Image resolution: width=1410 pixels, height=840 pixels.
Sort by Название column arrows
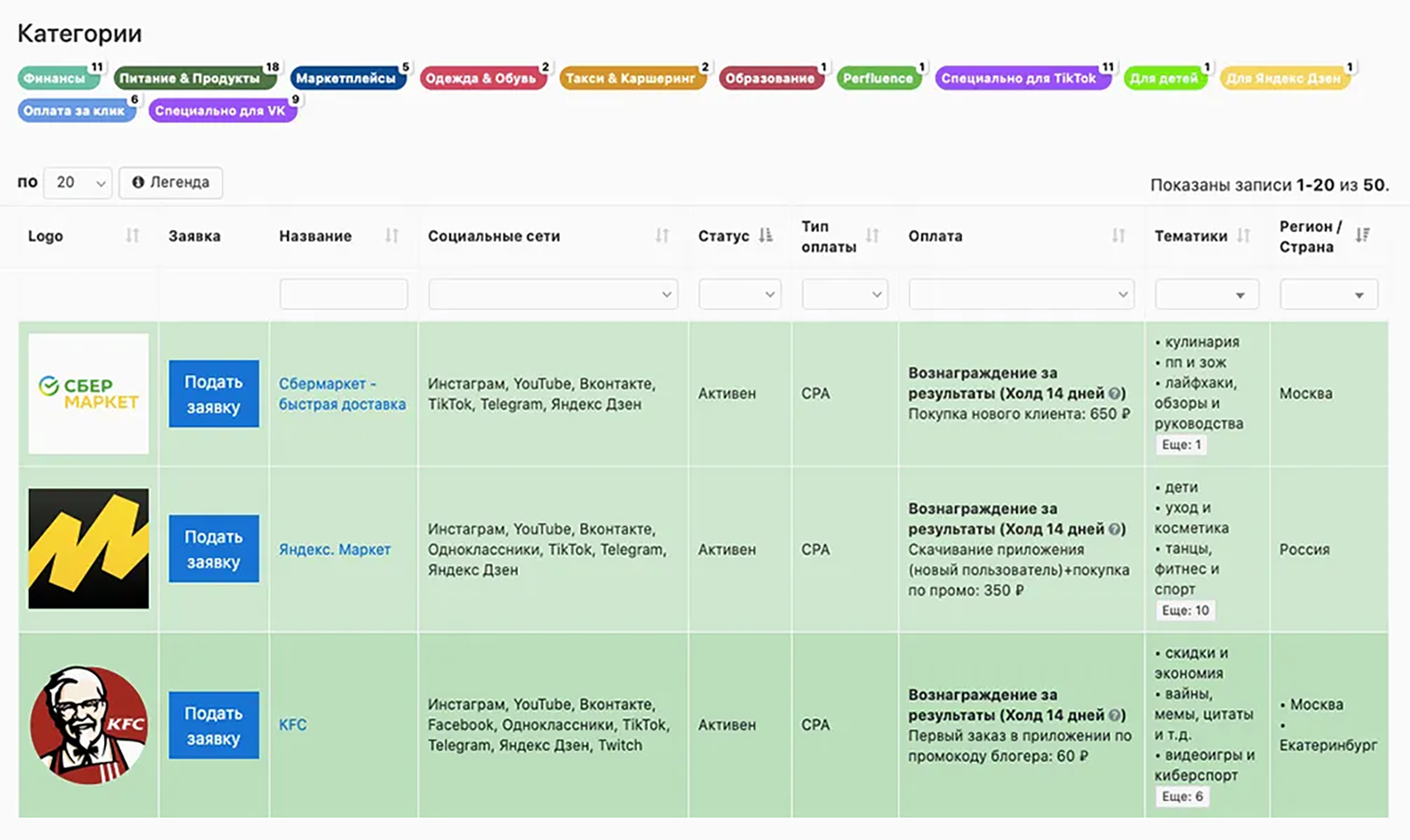point(391,236)
